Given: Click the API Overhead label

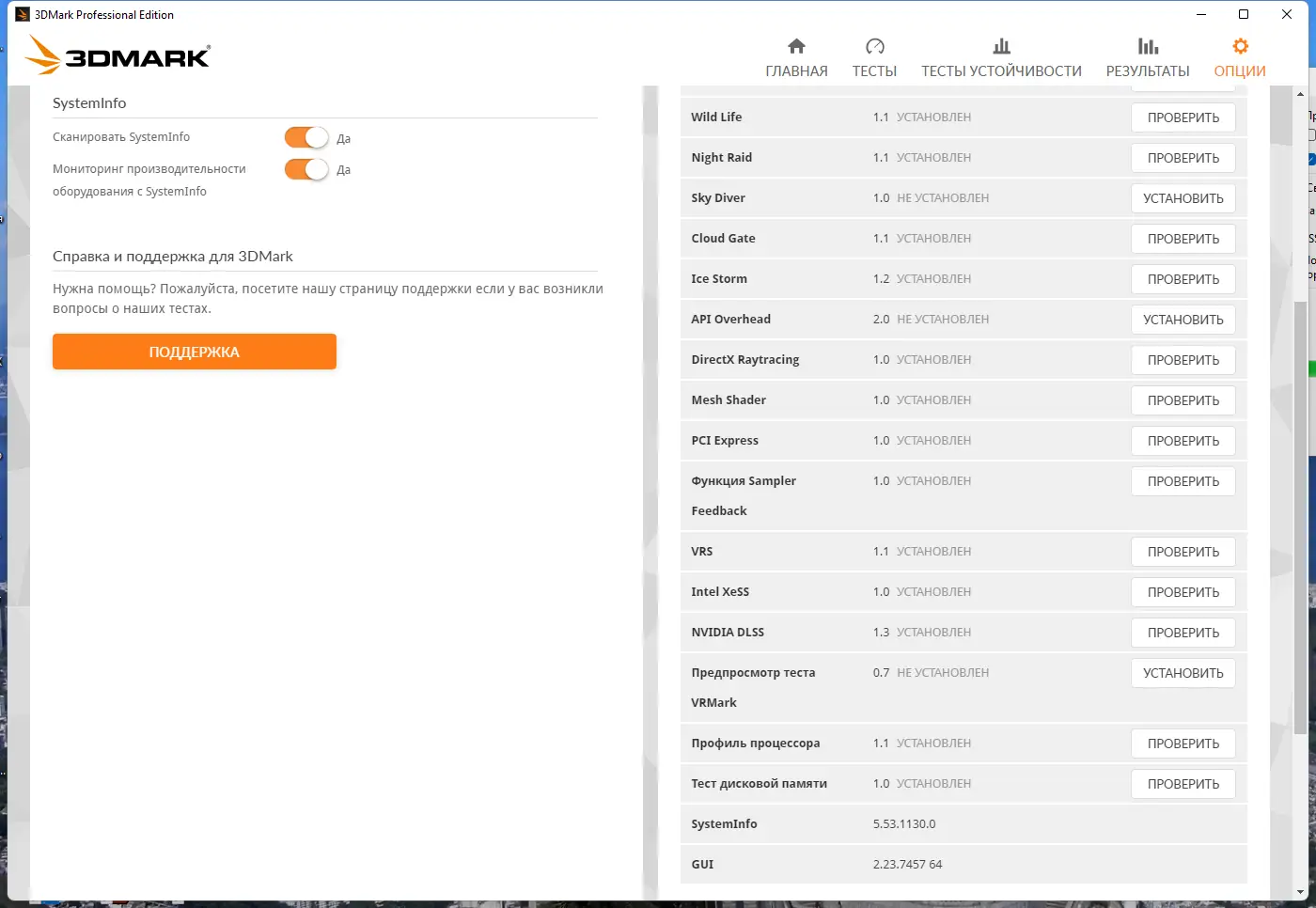Looking at the screenshot, I should [730, 319].
